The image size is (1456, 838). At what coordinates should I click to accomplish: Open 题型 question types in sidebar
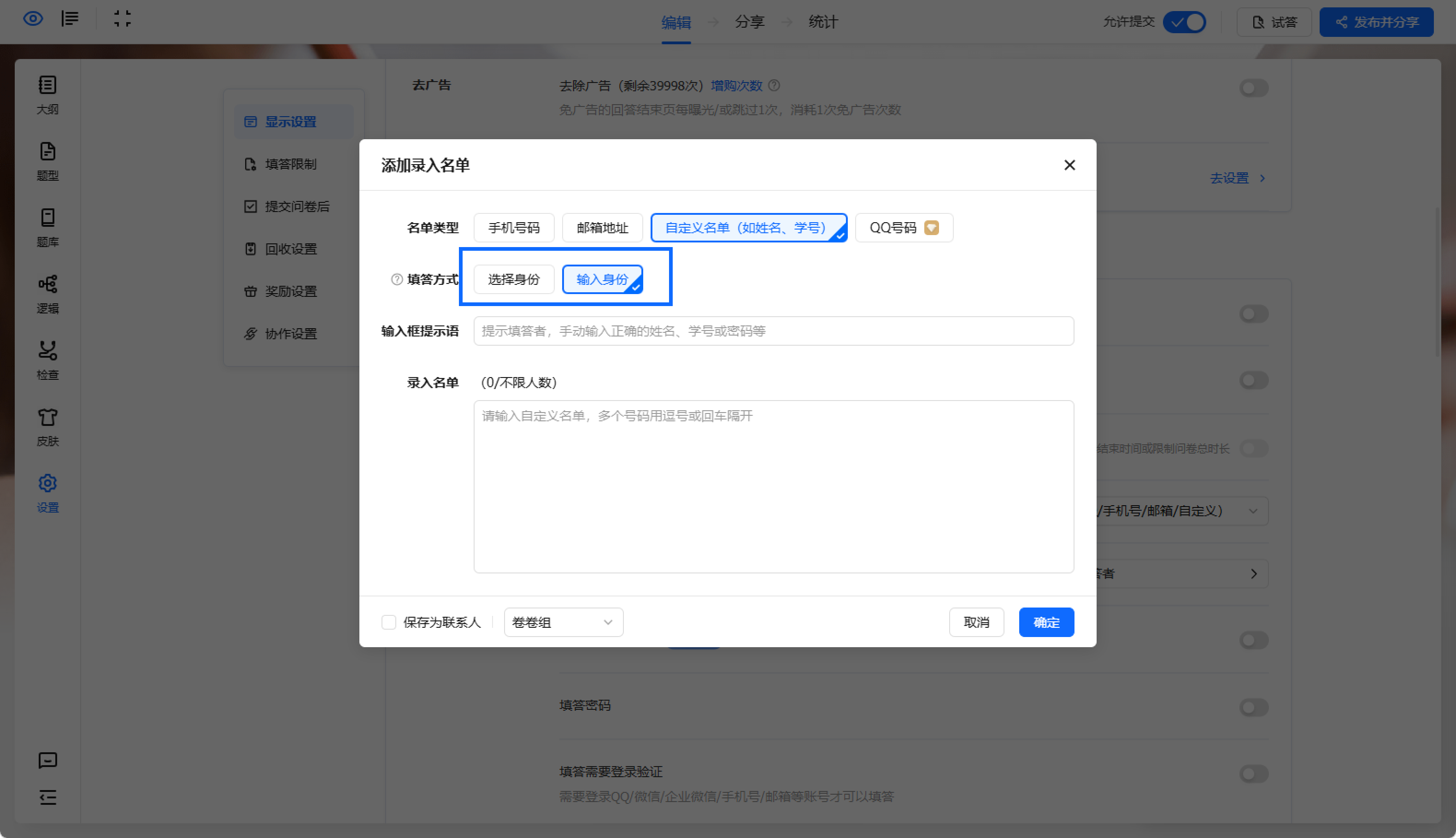(48, 161)
